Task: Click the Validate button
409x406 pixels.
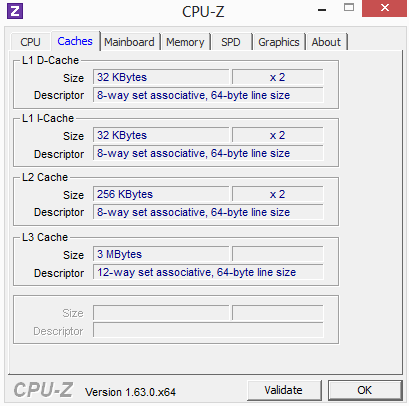Action: click(284, 390)
